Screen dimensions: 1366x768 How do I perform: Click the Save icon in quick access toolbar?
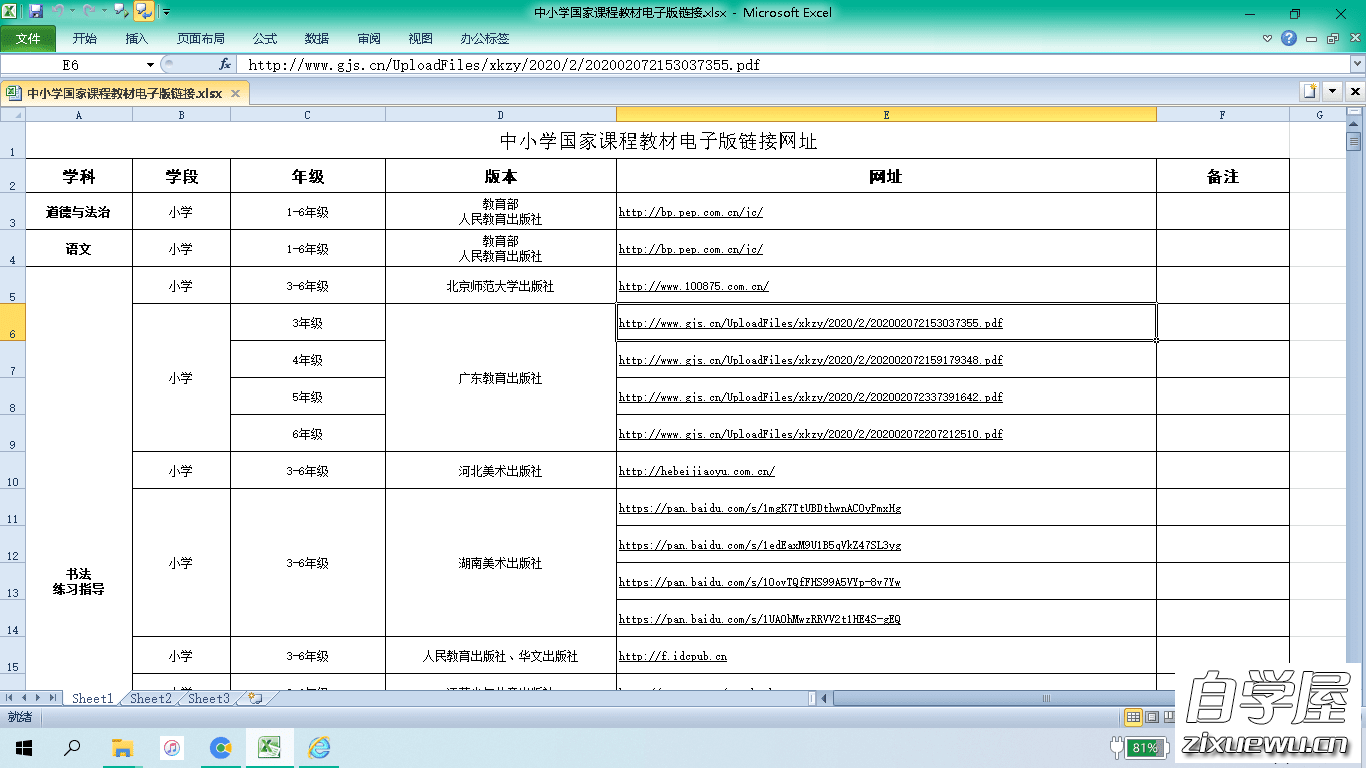[x=36, y=12]
